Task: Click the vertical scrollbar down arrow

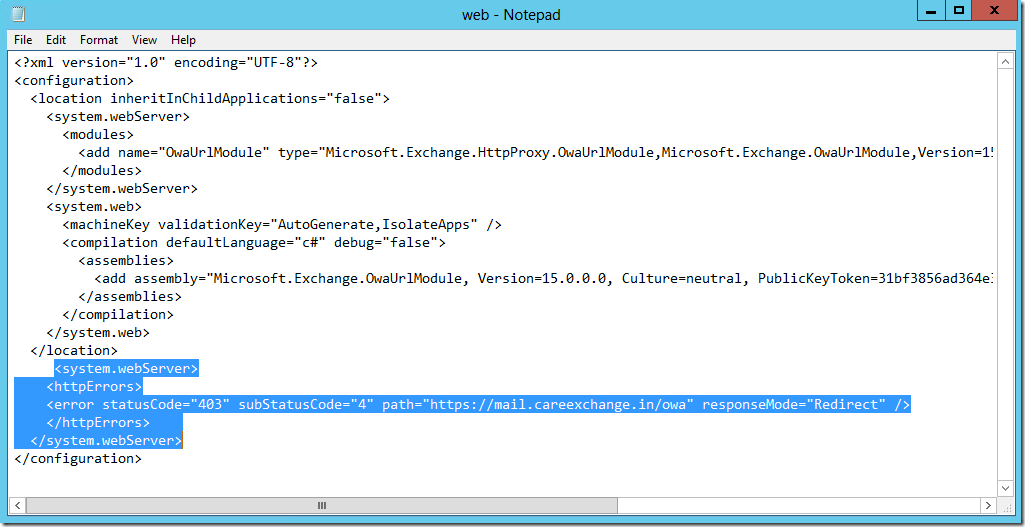Action: click(1005, 489)
